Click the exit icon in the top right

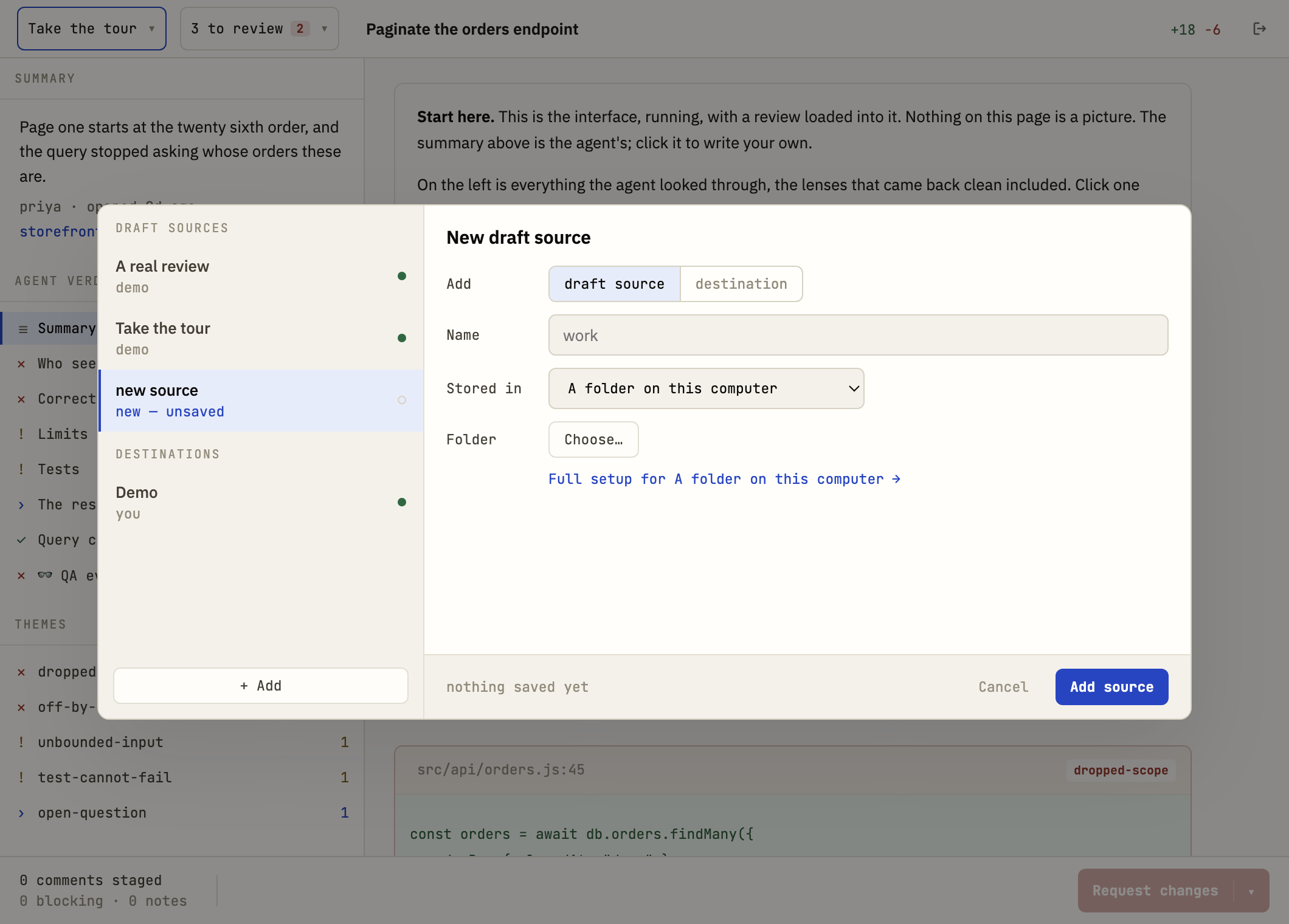[x=1260, y=29]
